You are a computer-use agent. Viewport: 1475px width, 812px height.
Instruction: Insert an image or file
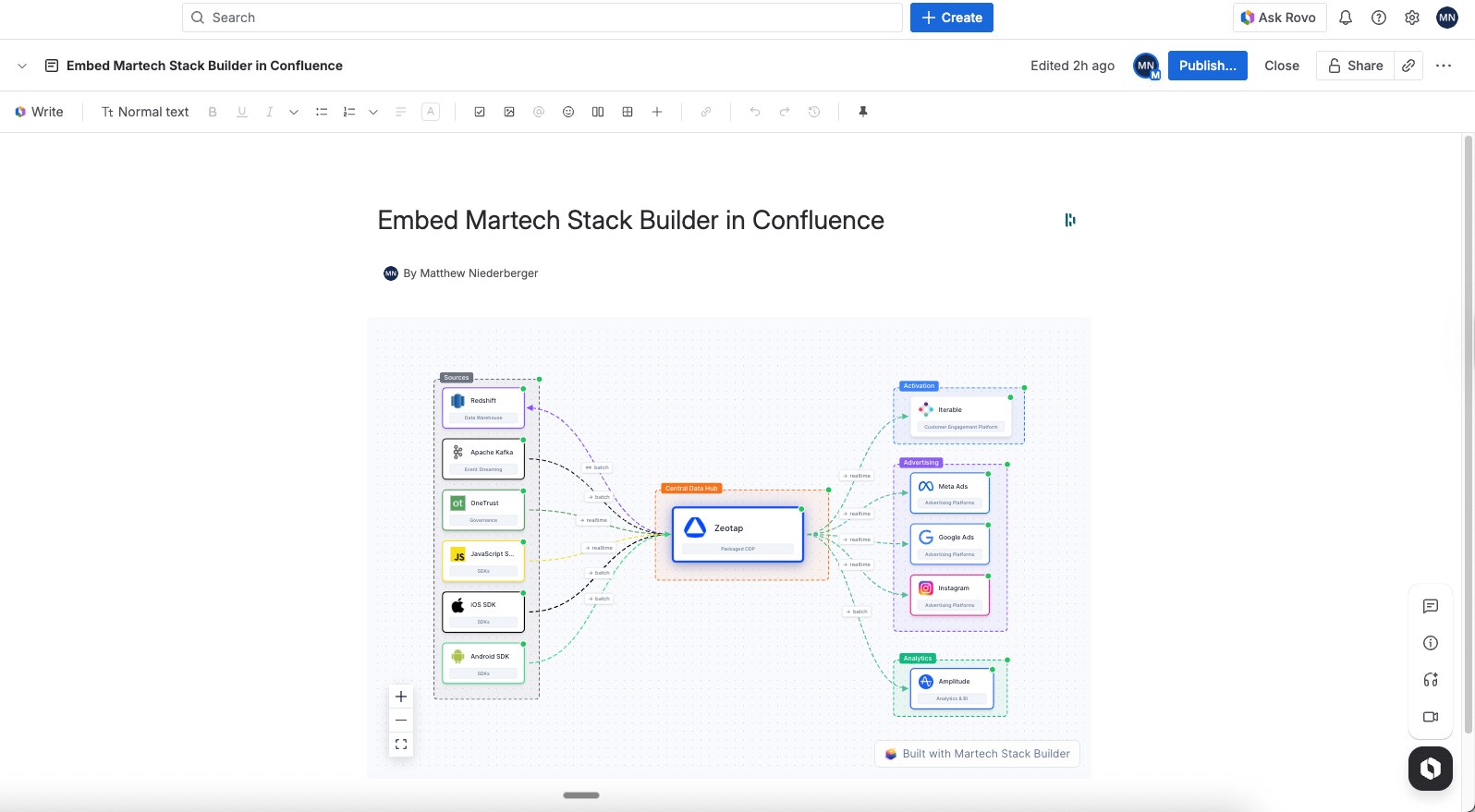point(509,112)
